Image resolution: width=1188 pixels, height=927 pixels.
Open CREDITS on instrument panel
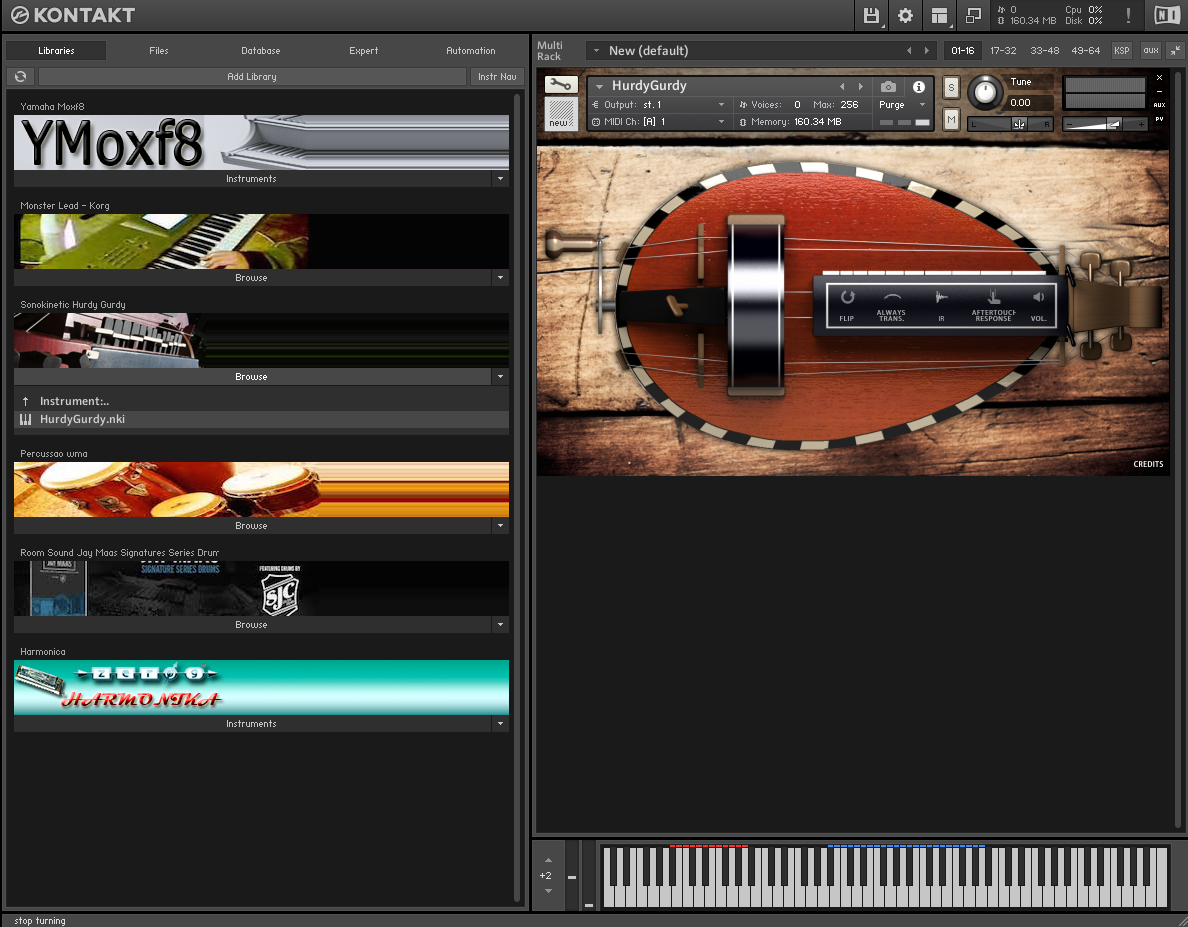(1148, 464)
